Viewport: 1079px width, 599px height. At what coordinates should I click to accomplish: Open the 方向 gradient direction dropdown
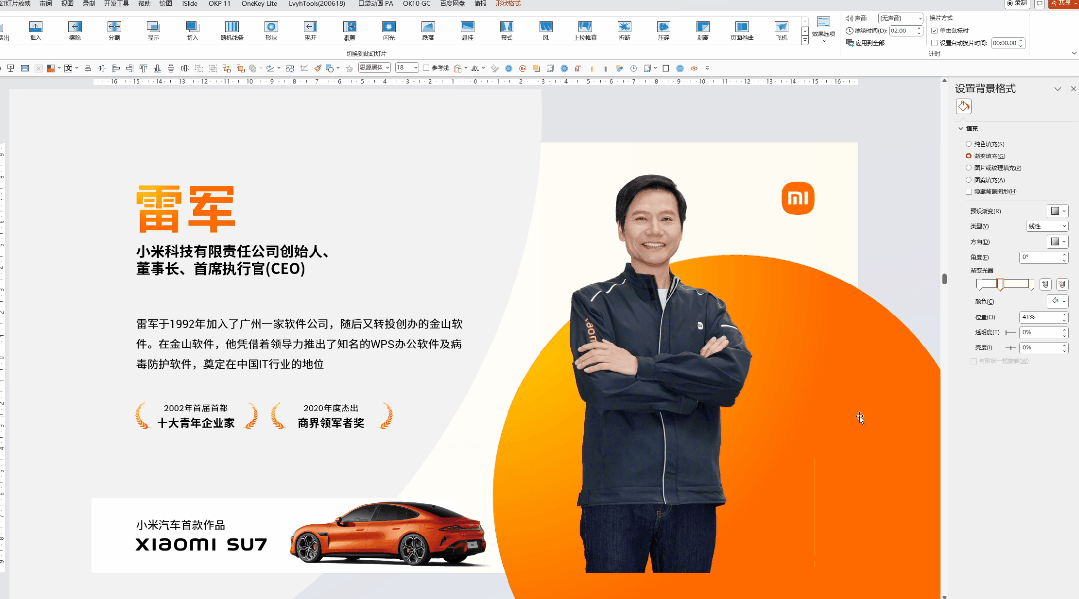(x=1058, y=242)
